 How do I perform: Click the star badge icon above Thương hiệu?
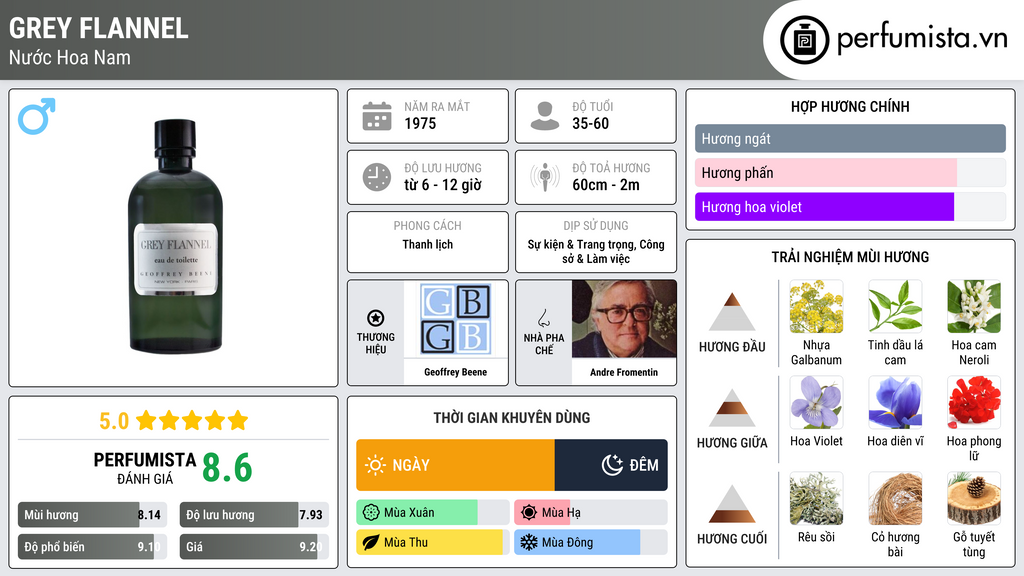376,318
